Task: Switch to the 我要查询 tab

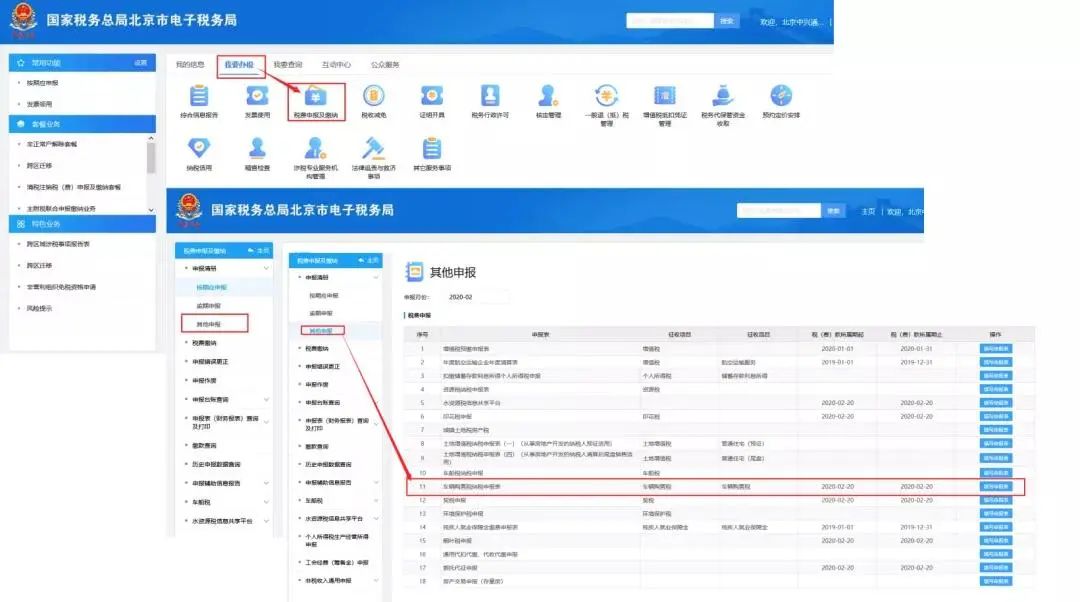Action: pos(288,65)
